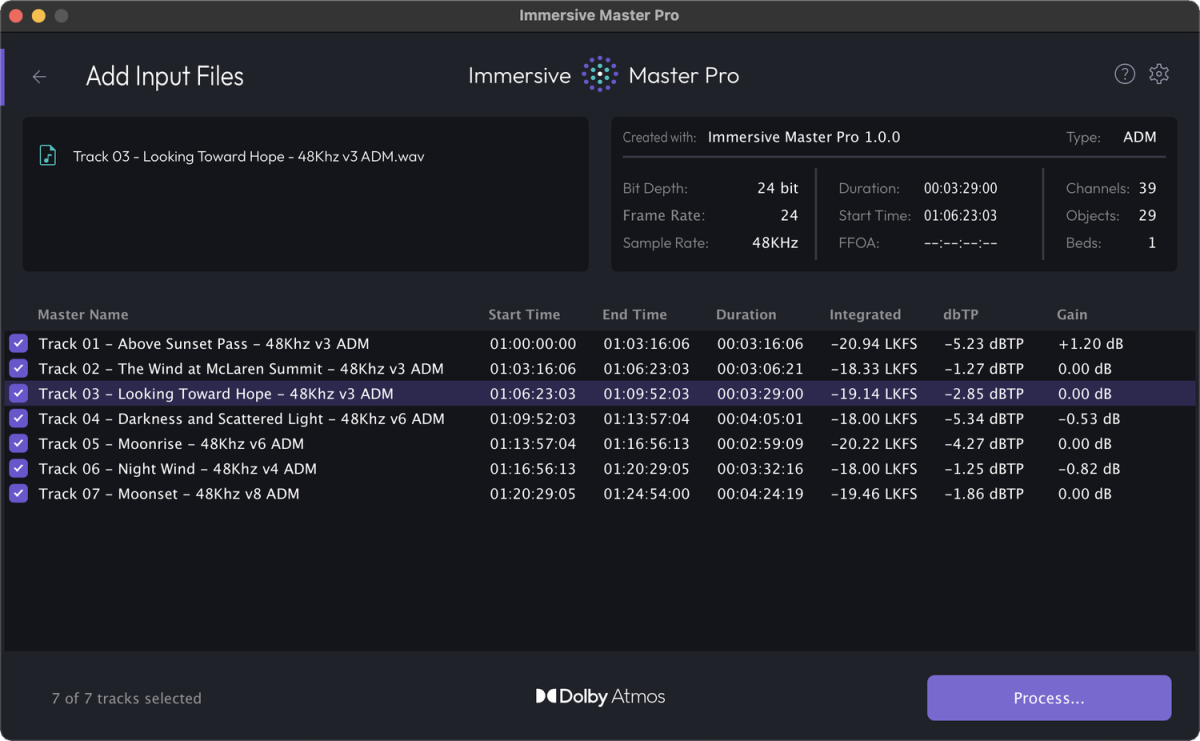Click the −20.94 LKFS integrated value

click(873, 343)
